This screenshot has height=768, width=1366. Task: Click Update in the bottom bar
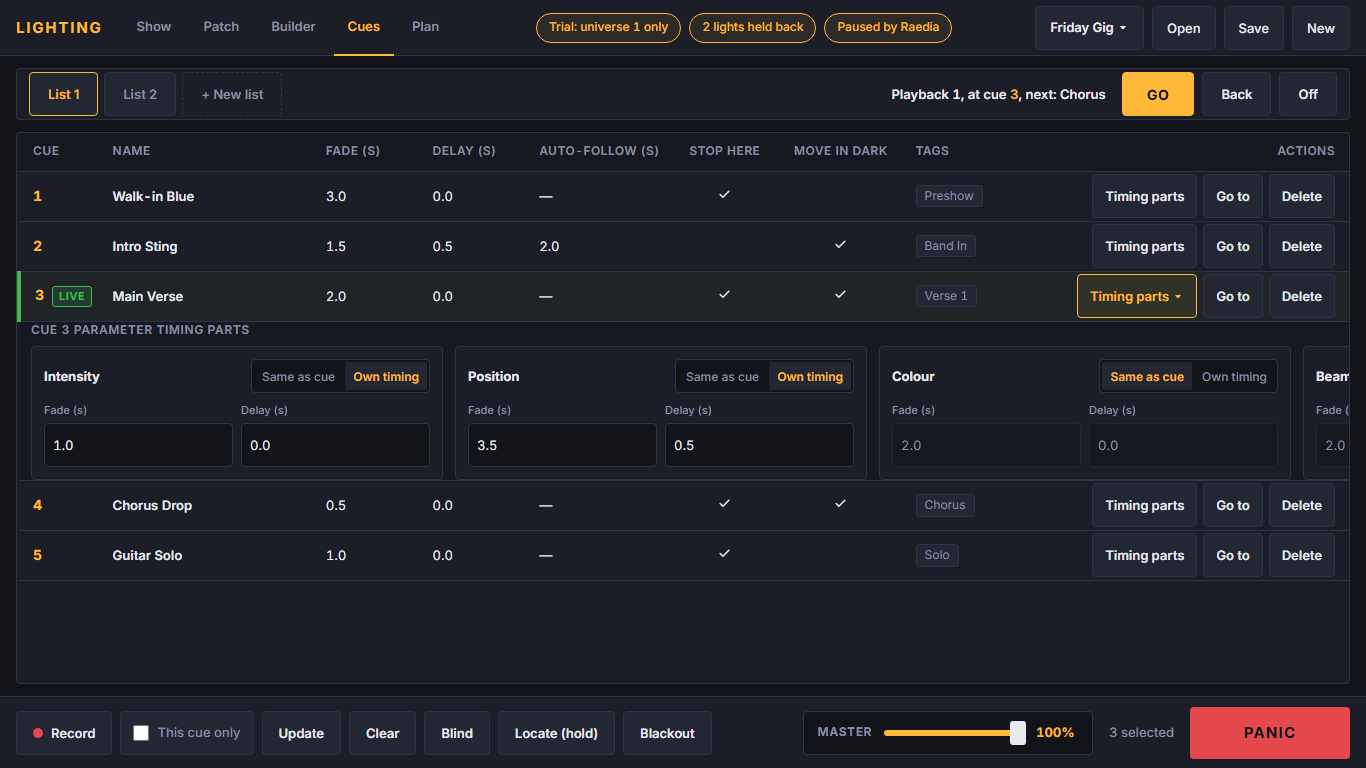[301, 733]
